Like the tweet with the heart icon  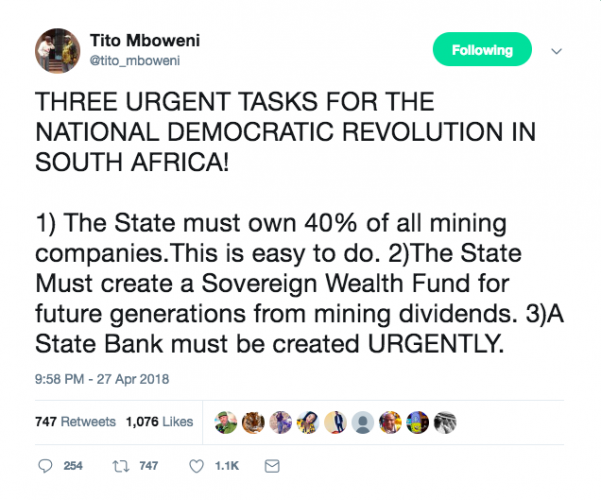click(197, 466)
